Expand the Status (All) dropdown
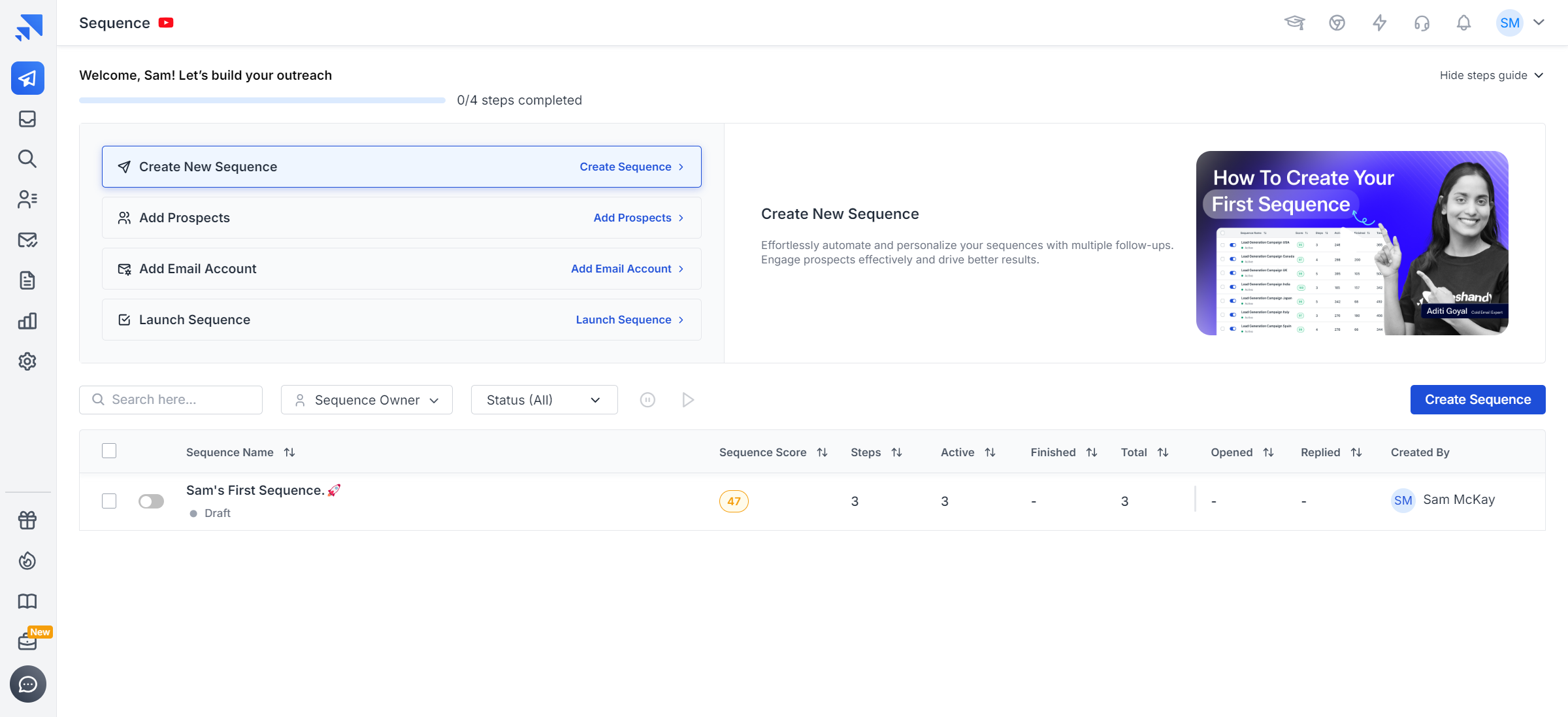 (544, 400)
